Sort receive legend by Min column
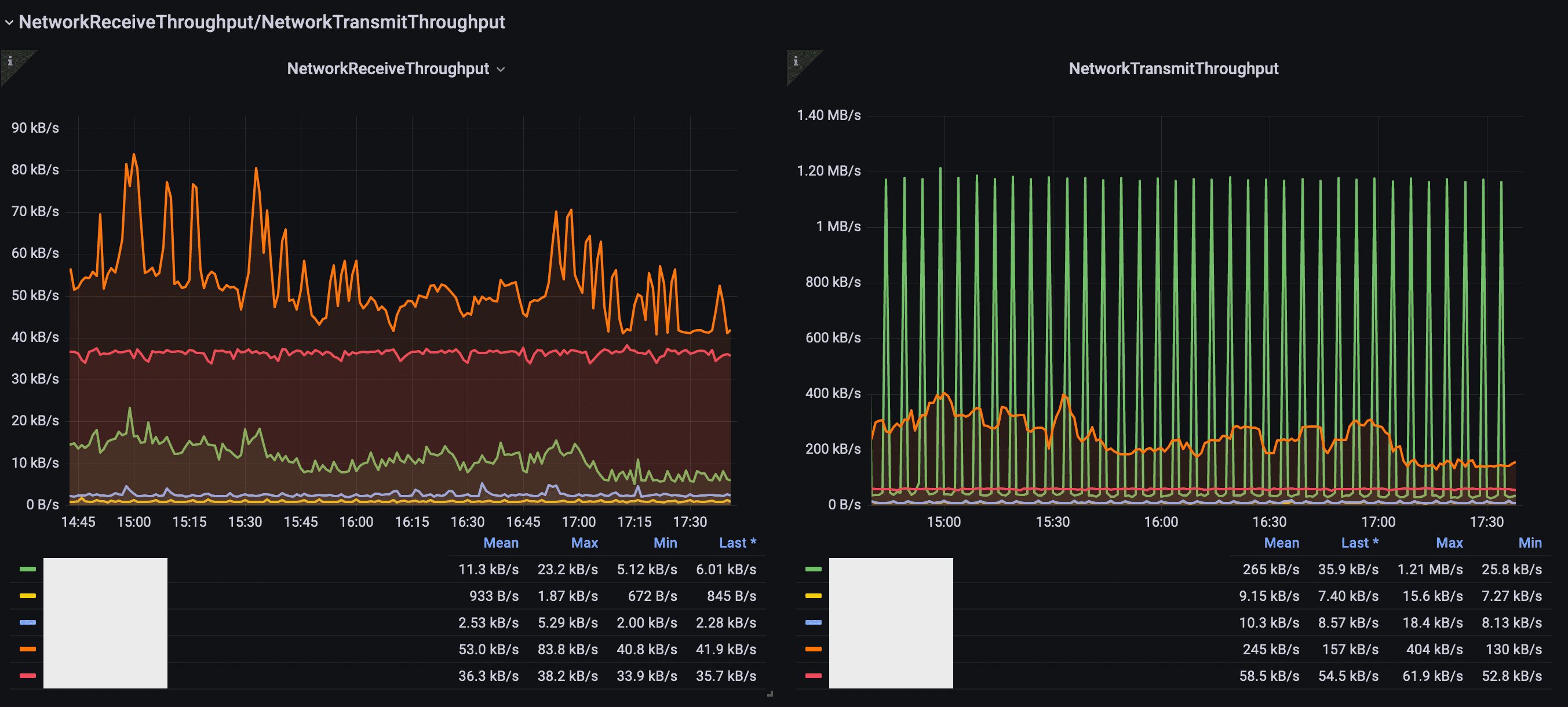Screen dimensions: 1568x707 pyautogui.click(x=665, y=542)
